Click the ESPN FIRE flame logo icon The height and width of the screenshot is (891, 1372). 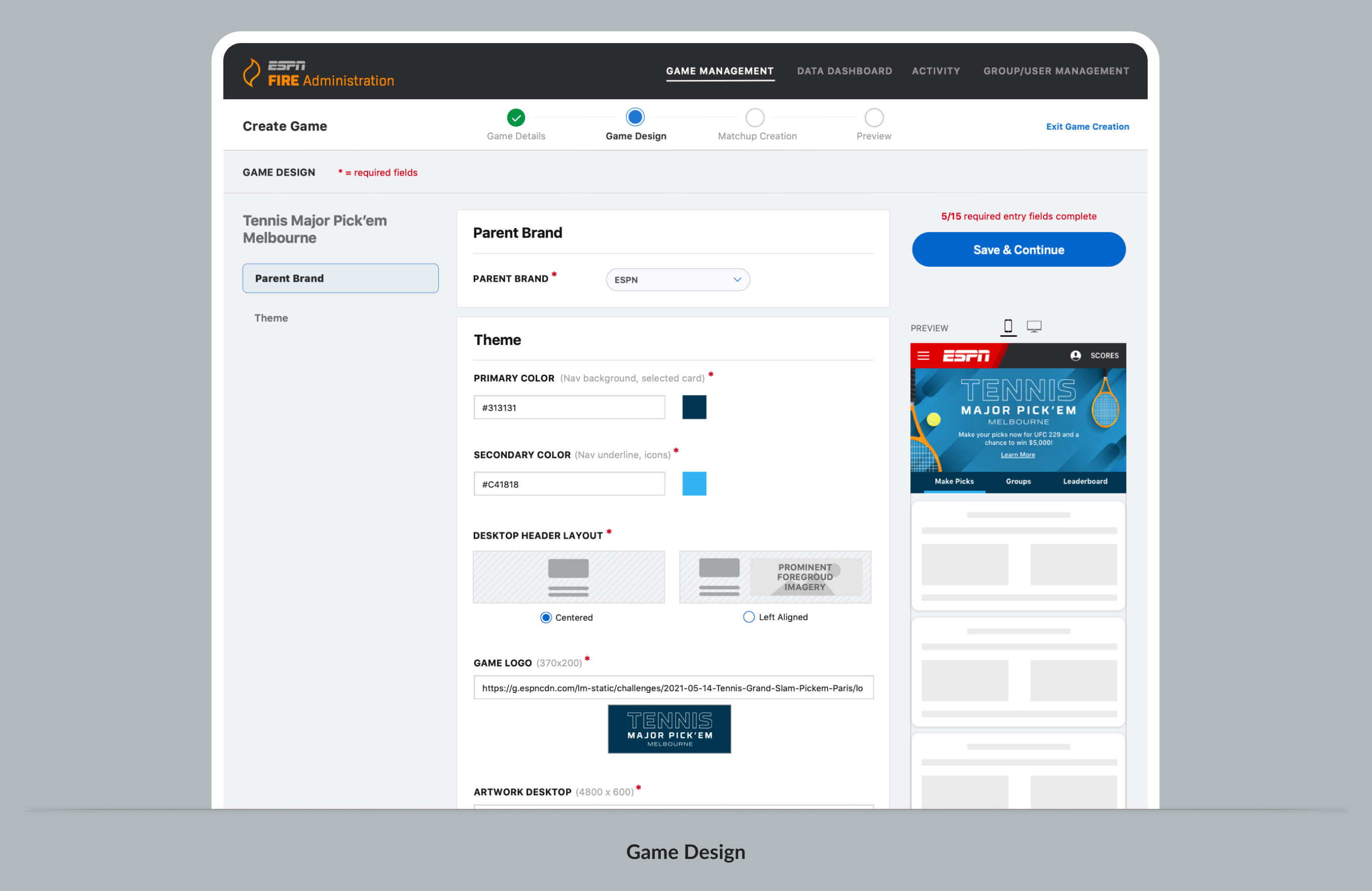click(x=251, y=73)
